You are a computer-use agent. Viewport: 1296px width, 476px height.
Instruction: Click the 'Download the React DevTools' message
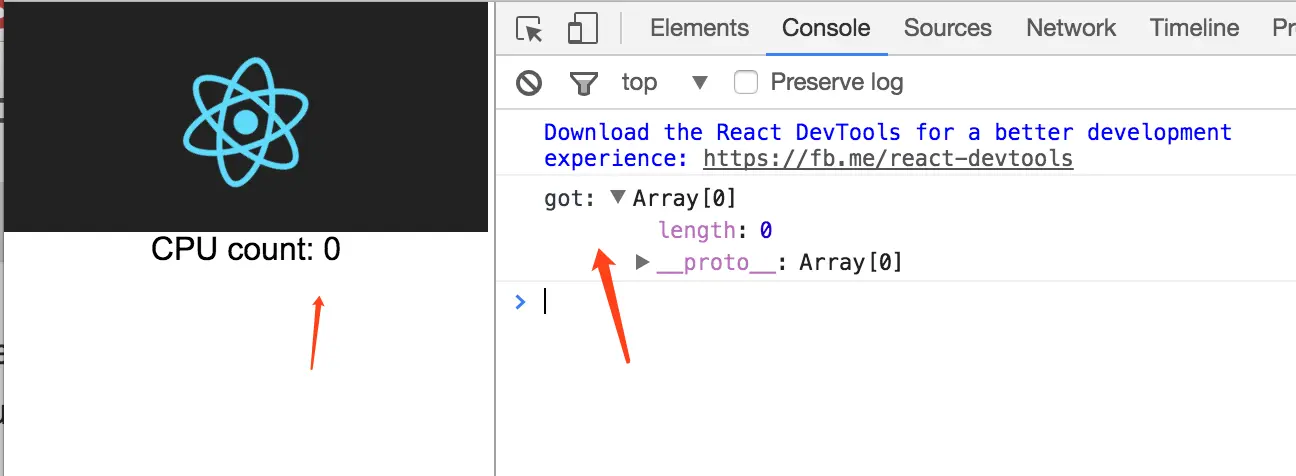(888, 145)
